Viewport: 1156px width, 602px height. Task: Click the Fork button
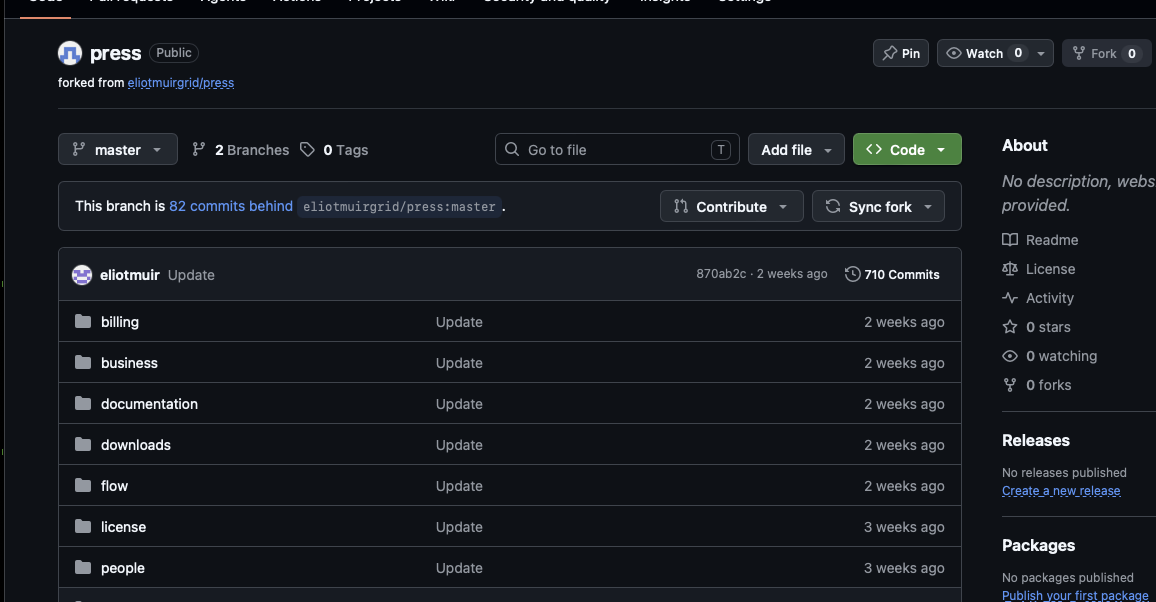click(x=1106, y=53)
